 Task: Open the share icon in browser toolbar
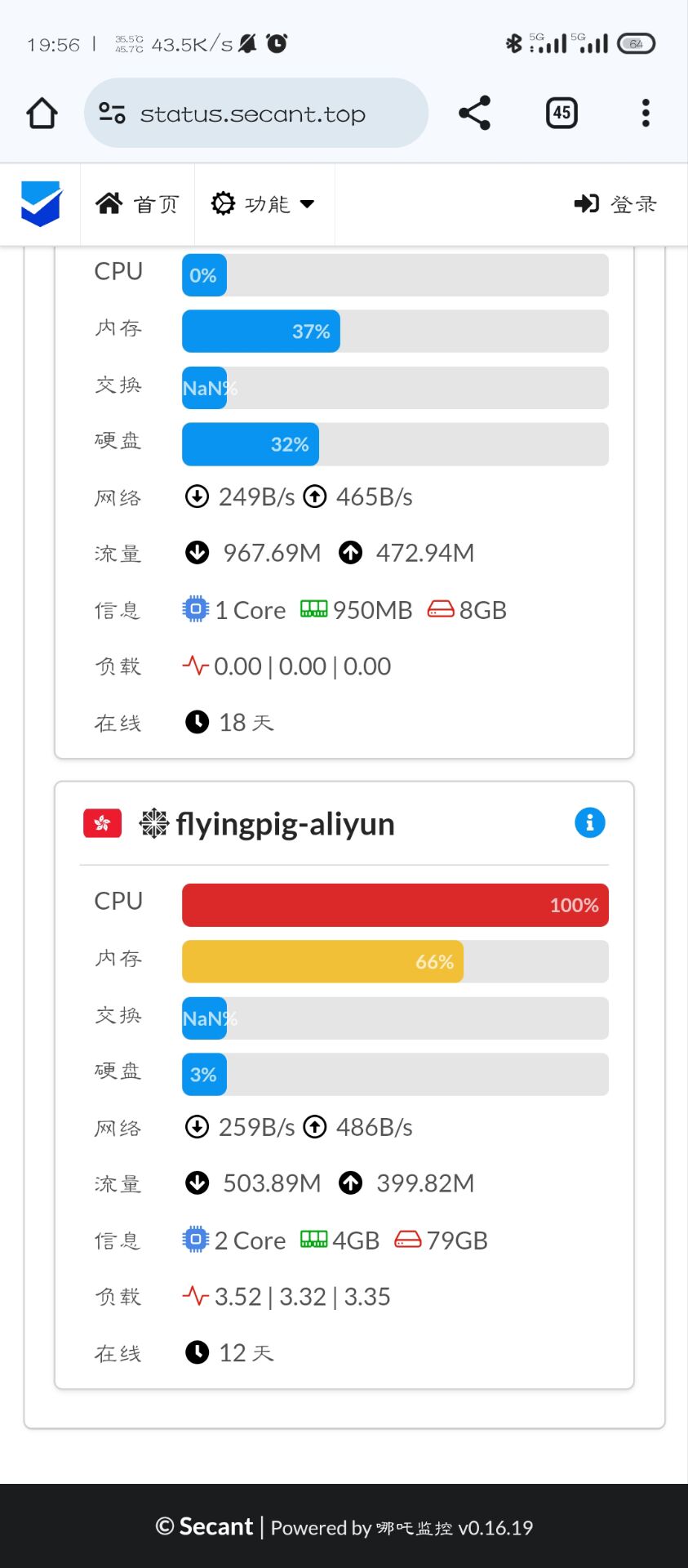(x=474, y=113)
